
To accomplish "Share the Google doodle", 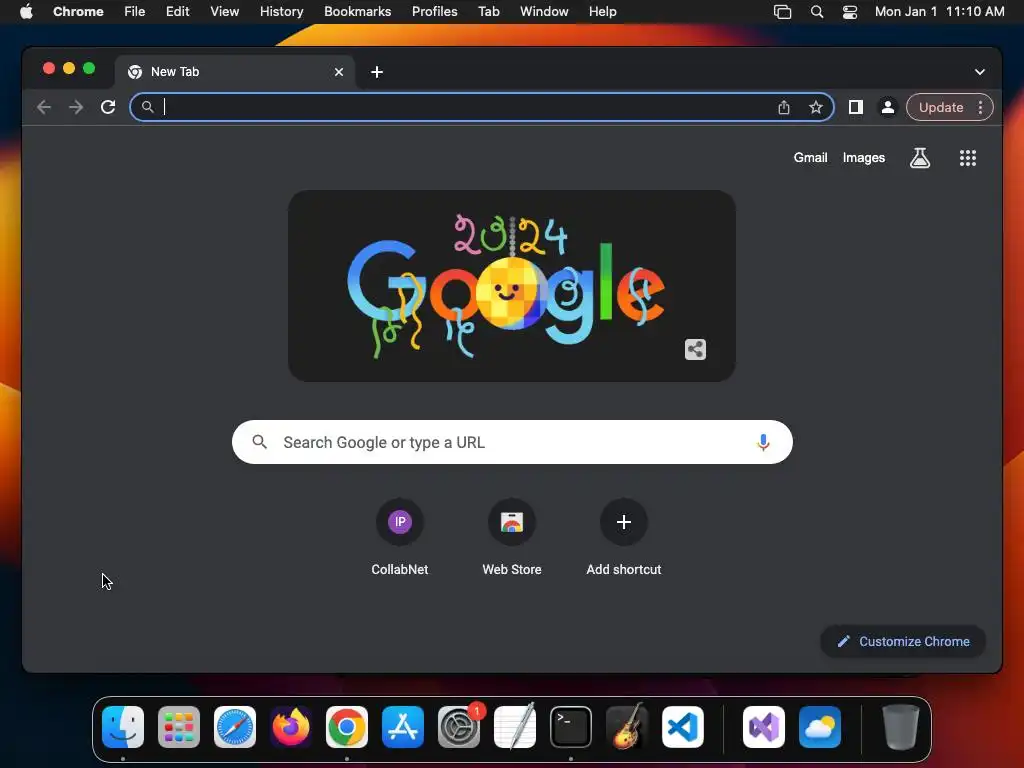I will [696, 349].
